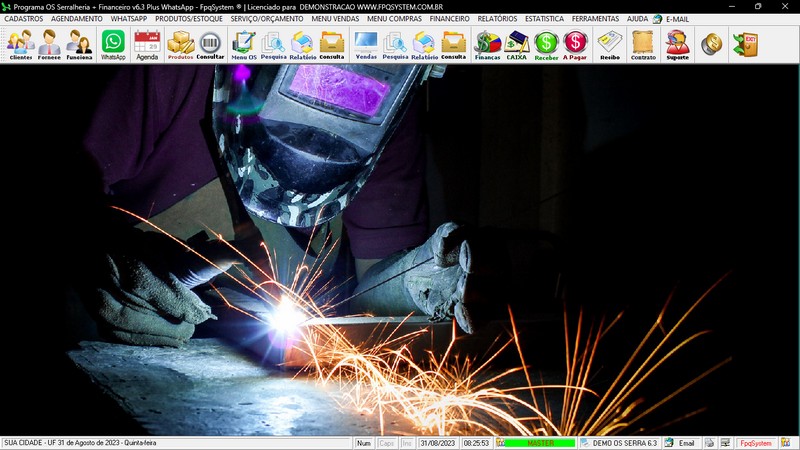Image resolution: width=800 pixels, height=450 pixels.
Task: Click the Consultar barcode icon
Action: pos(210,44)
